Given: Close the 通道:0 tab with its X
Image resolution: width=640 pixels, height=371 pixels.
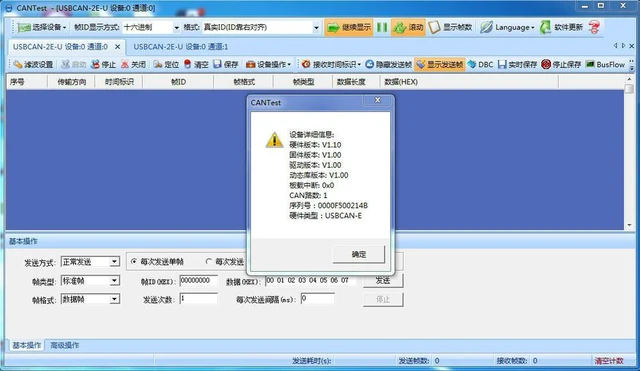Looking at the screenshot, I should 118,47.
